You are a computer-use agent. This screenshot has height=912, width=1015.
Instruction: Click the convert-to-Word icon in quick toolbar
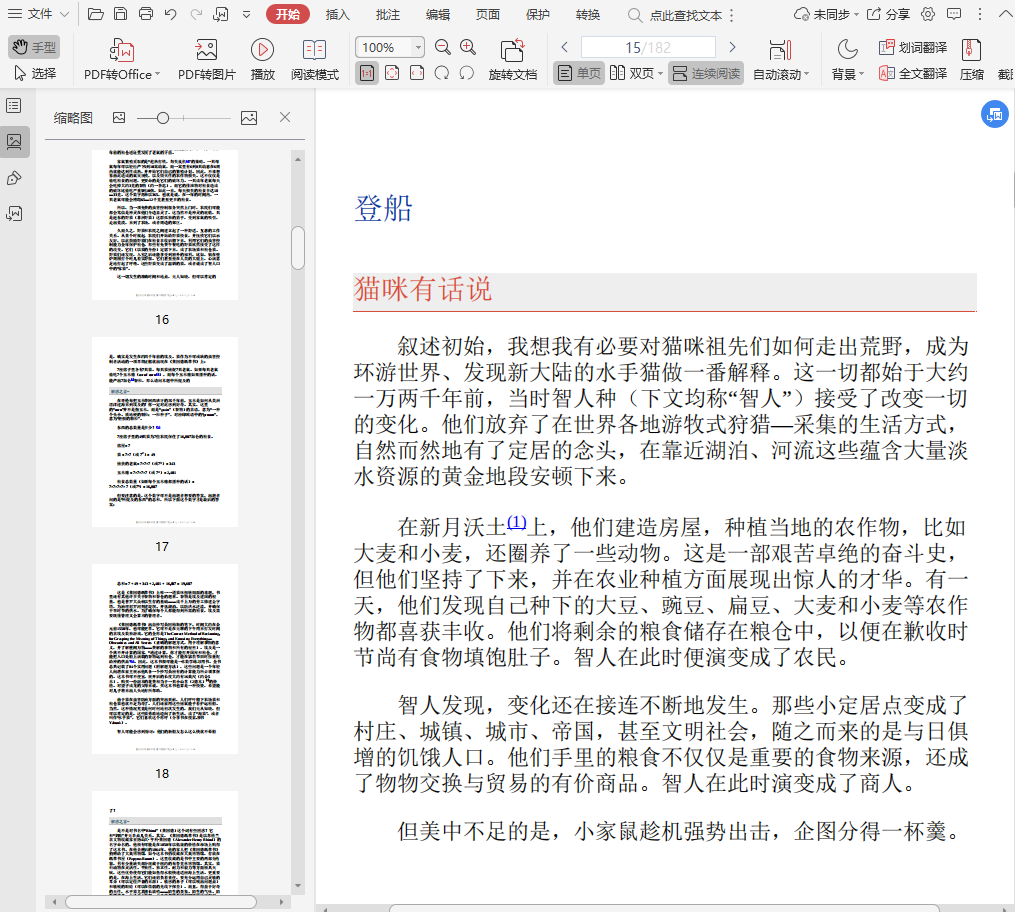[221, 14]
